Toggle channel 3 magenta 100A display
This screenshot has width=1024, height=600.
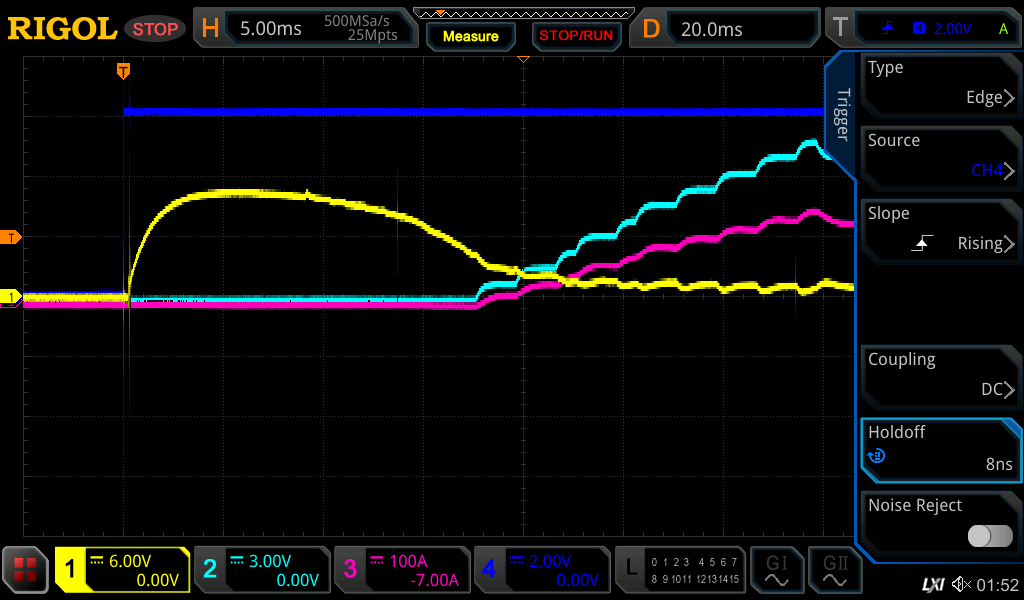click(401, 570)
